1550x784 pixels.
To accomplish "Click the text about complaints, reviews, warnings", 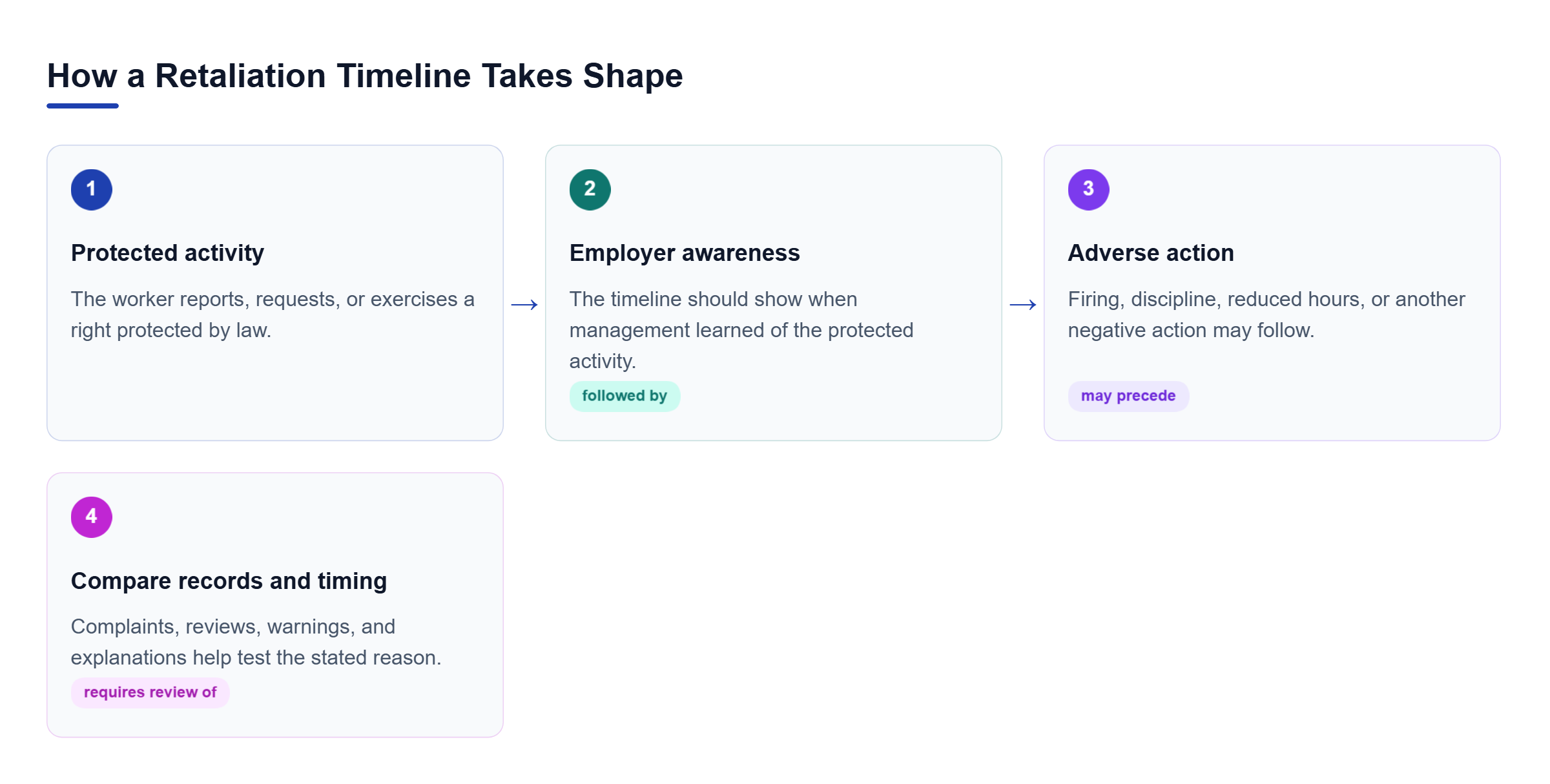I will [256, 642].
